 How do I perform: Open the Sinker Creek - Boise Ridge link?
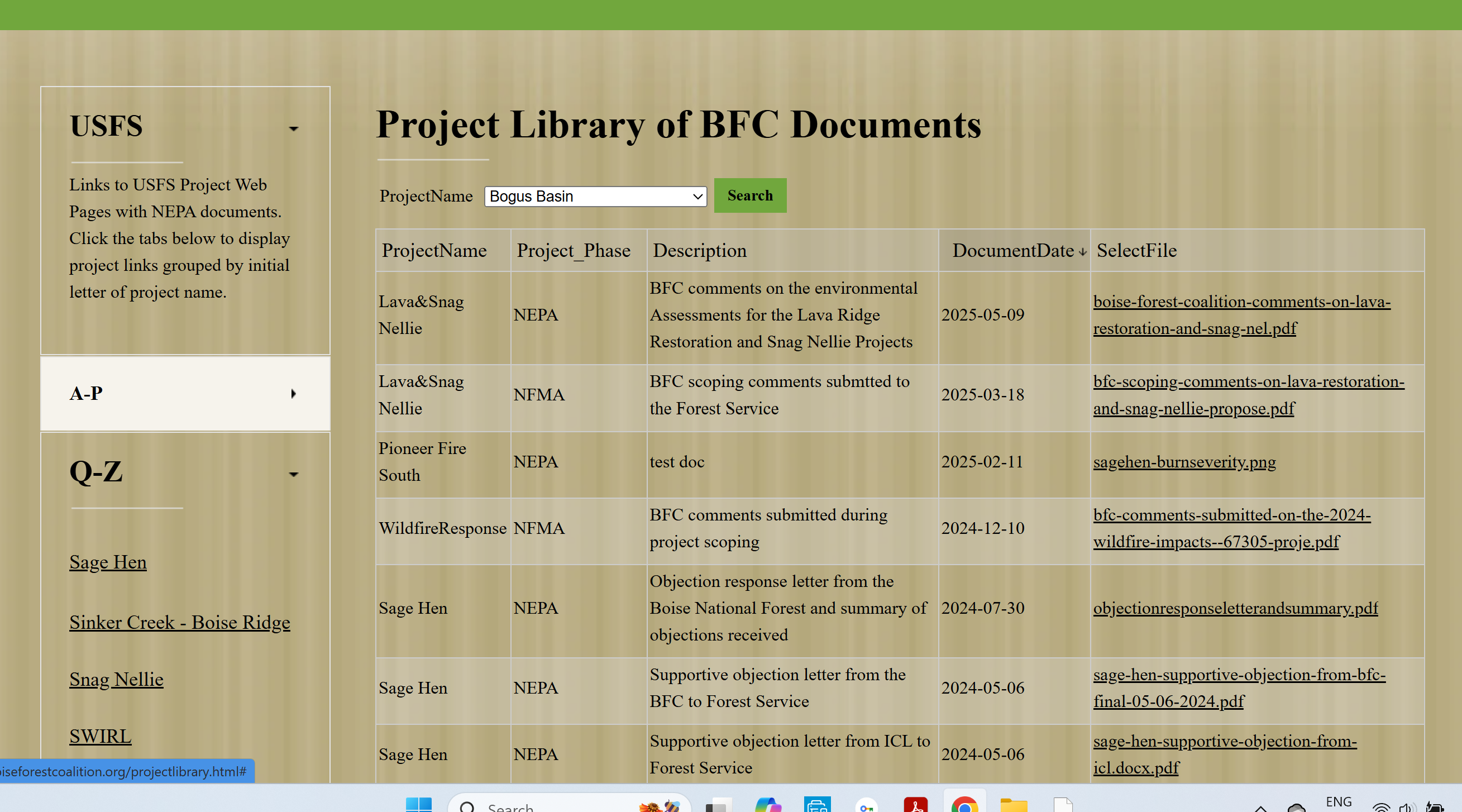179,622
